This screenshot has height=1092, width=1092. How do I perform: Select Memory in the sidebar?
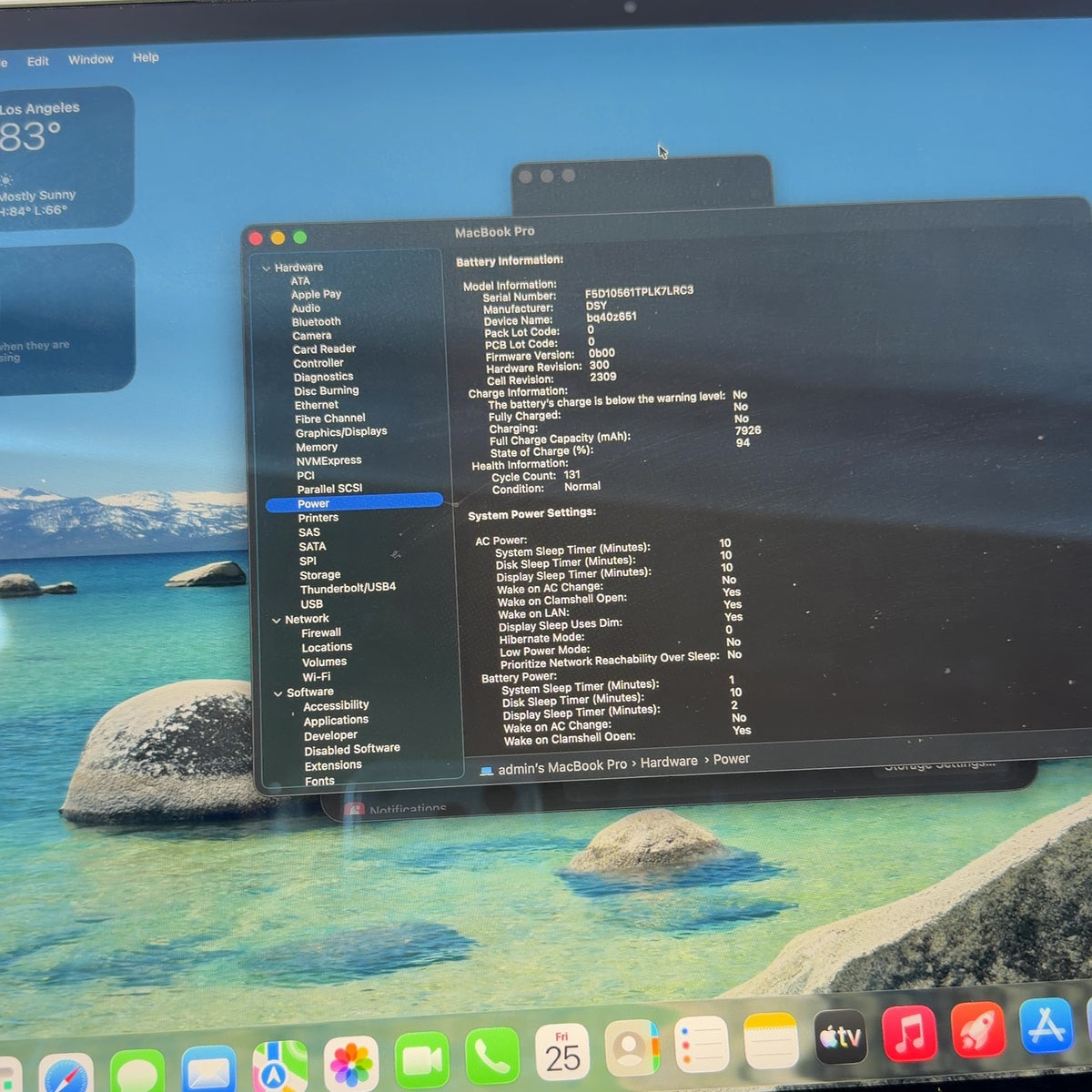click(316, 447)
